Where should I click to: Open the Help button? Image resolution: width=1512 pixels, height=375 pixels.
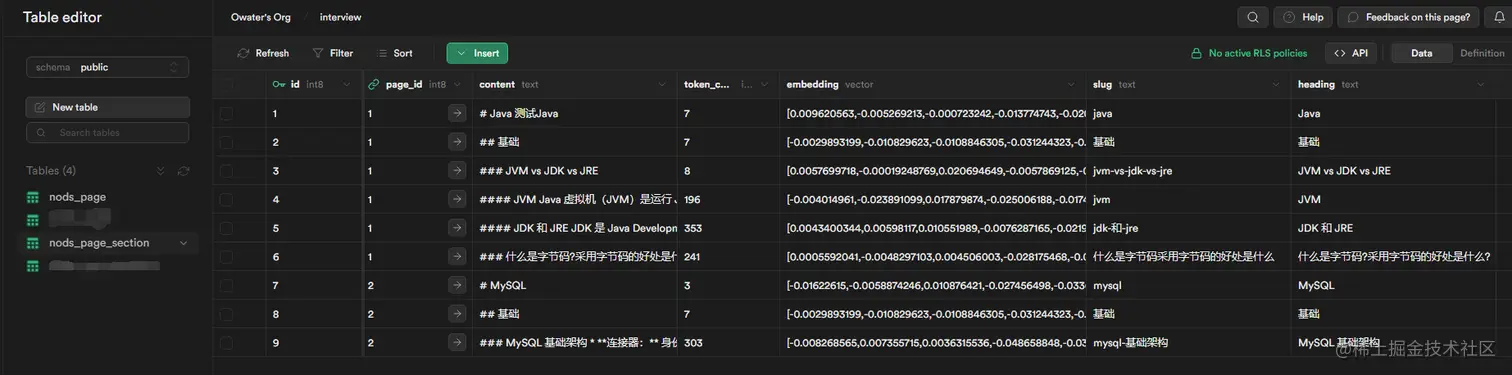coord(1303,17)
